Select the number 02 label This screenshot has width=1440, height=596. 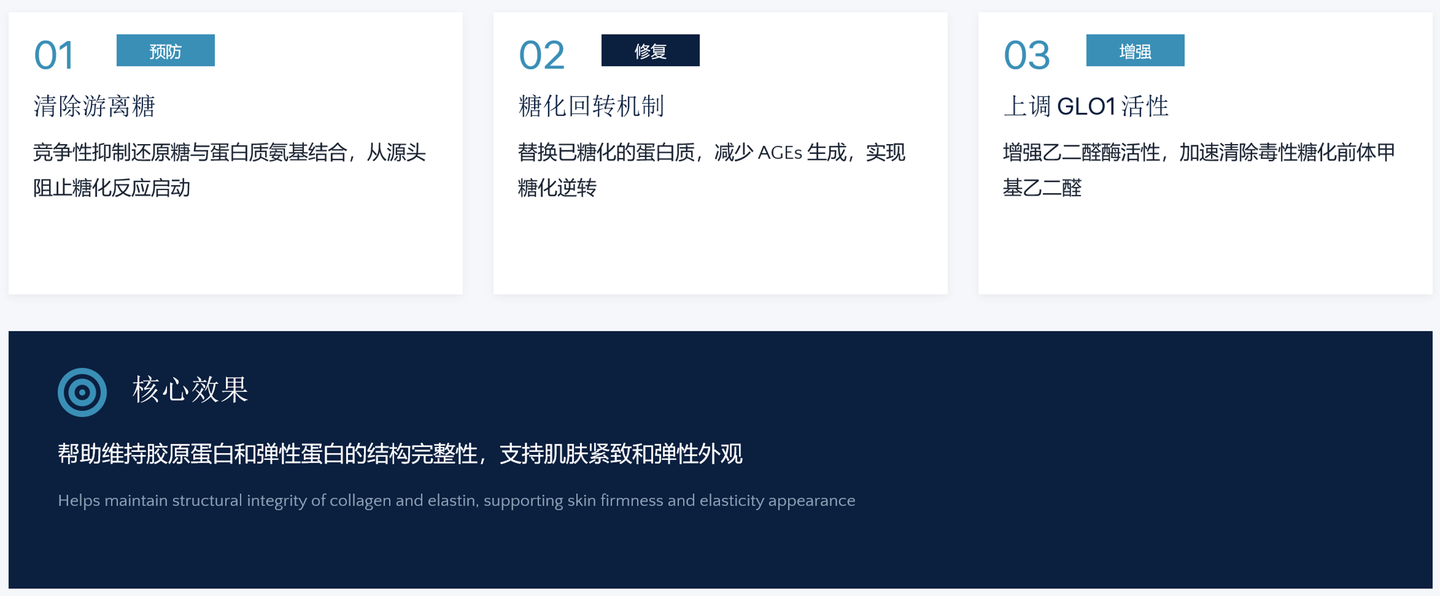(541, 56)
